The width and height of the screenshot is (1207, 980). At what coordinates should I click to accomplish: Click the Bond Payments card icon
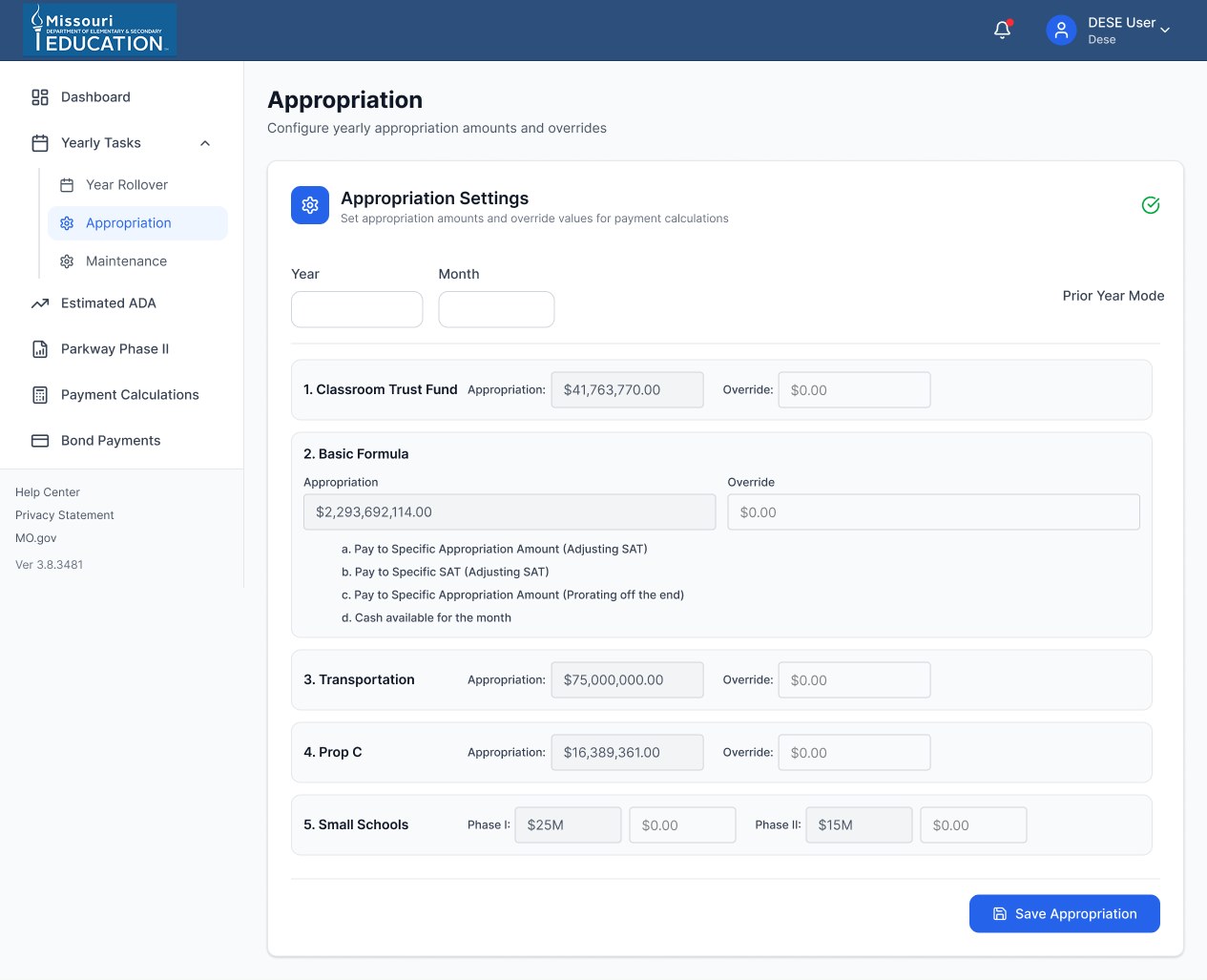[x=40, y=441]
